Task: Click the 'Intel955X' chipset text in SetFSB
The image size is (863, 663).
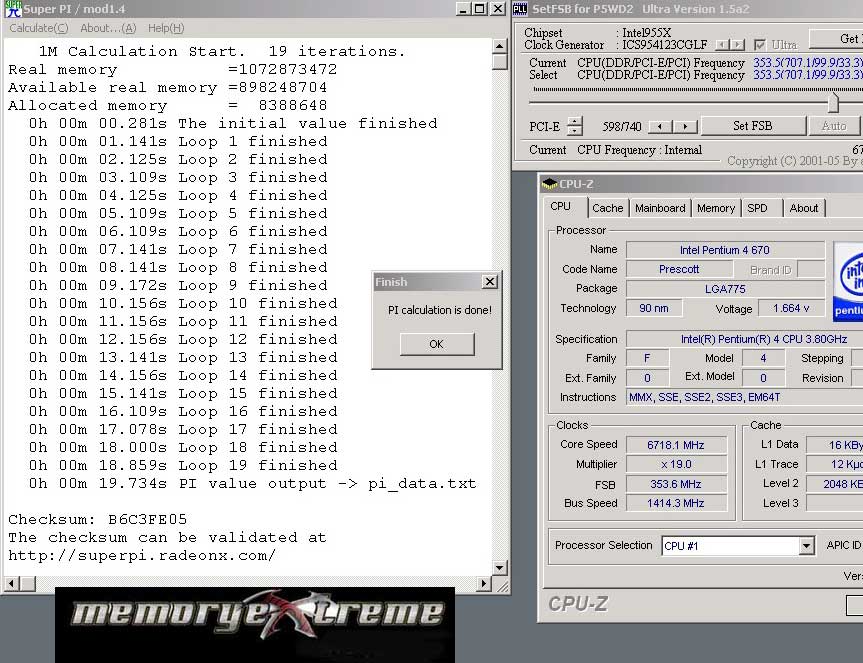Action: [x=647, y=32]
